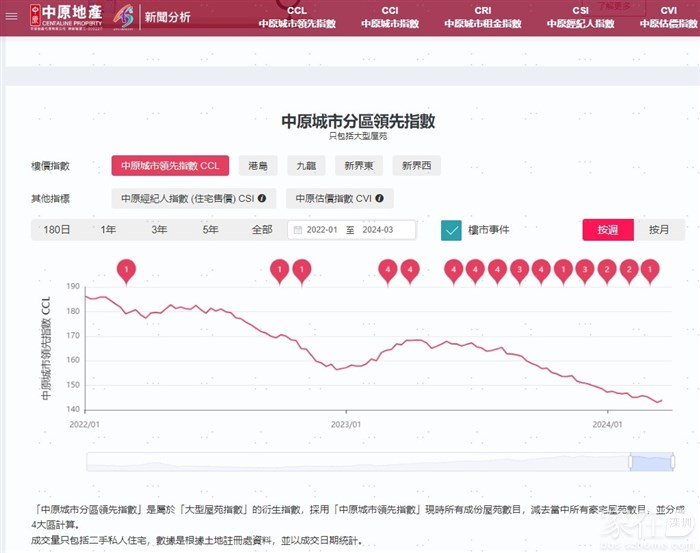Image resolution: width=700 pixels, height=553 pixels.
Task: Click the anniversary badge icon beside the logo
Action: click(124, 16)
